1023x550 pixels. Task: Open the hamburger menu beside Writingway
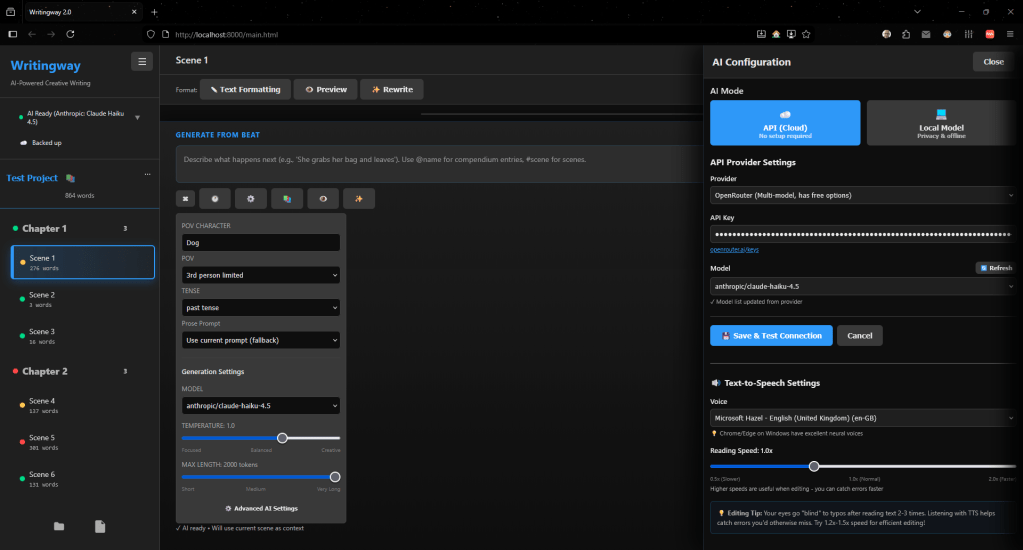click(142, 62)
